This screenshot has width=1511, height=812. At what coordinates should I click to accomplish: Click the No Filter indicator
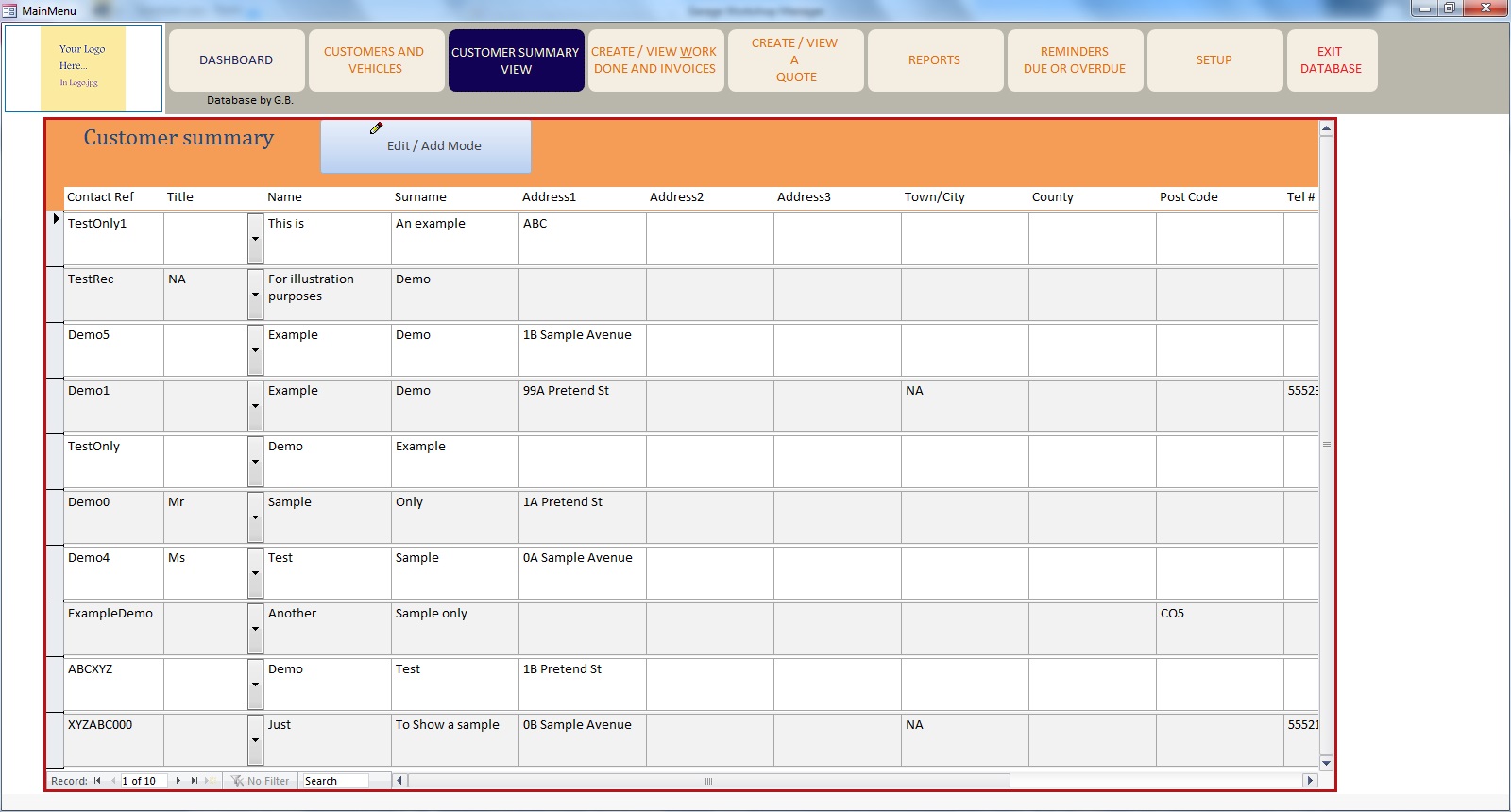pos(261,781)
